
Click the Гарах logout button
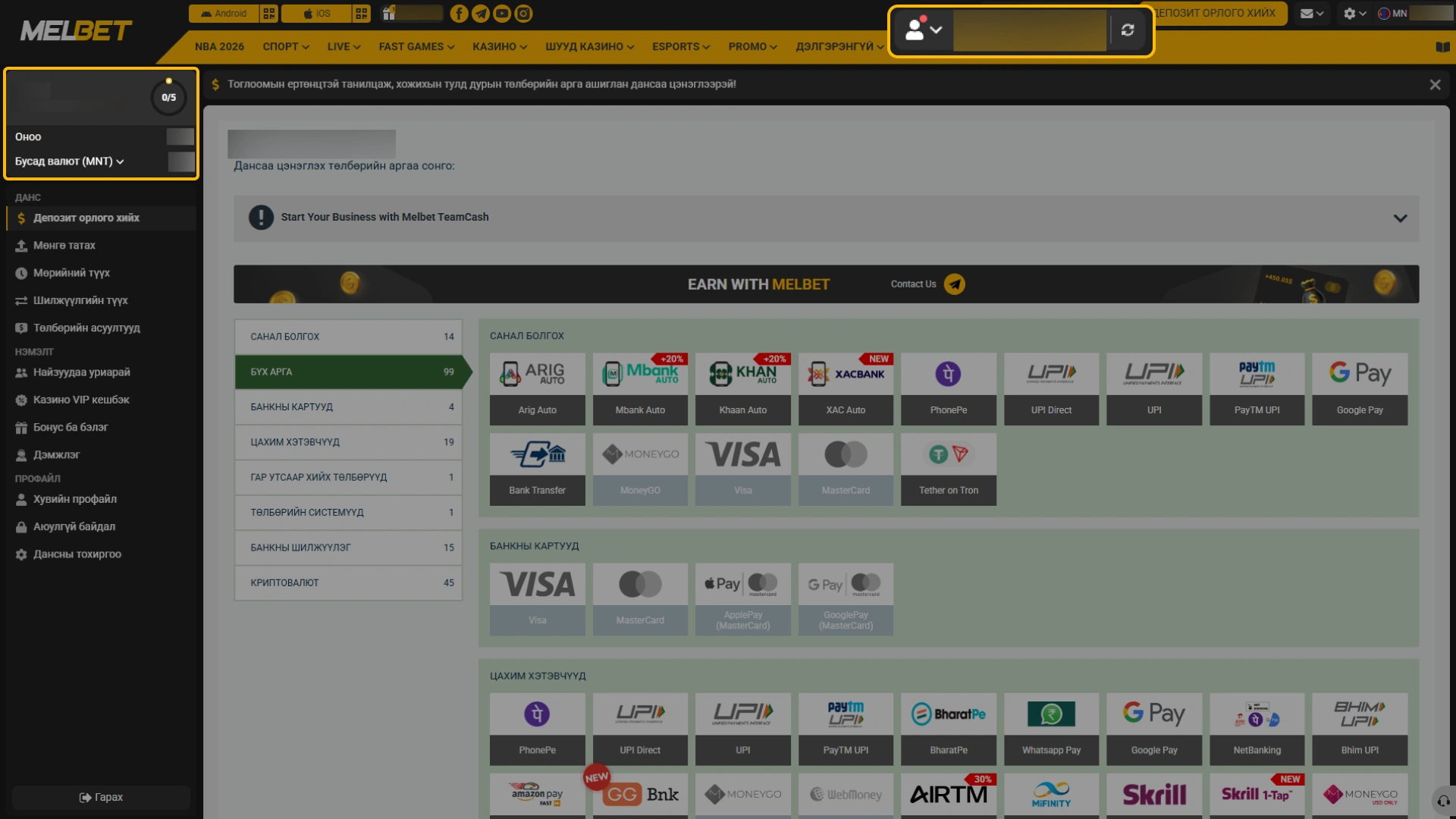(101, 798)
